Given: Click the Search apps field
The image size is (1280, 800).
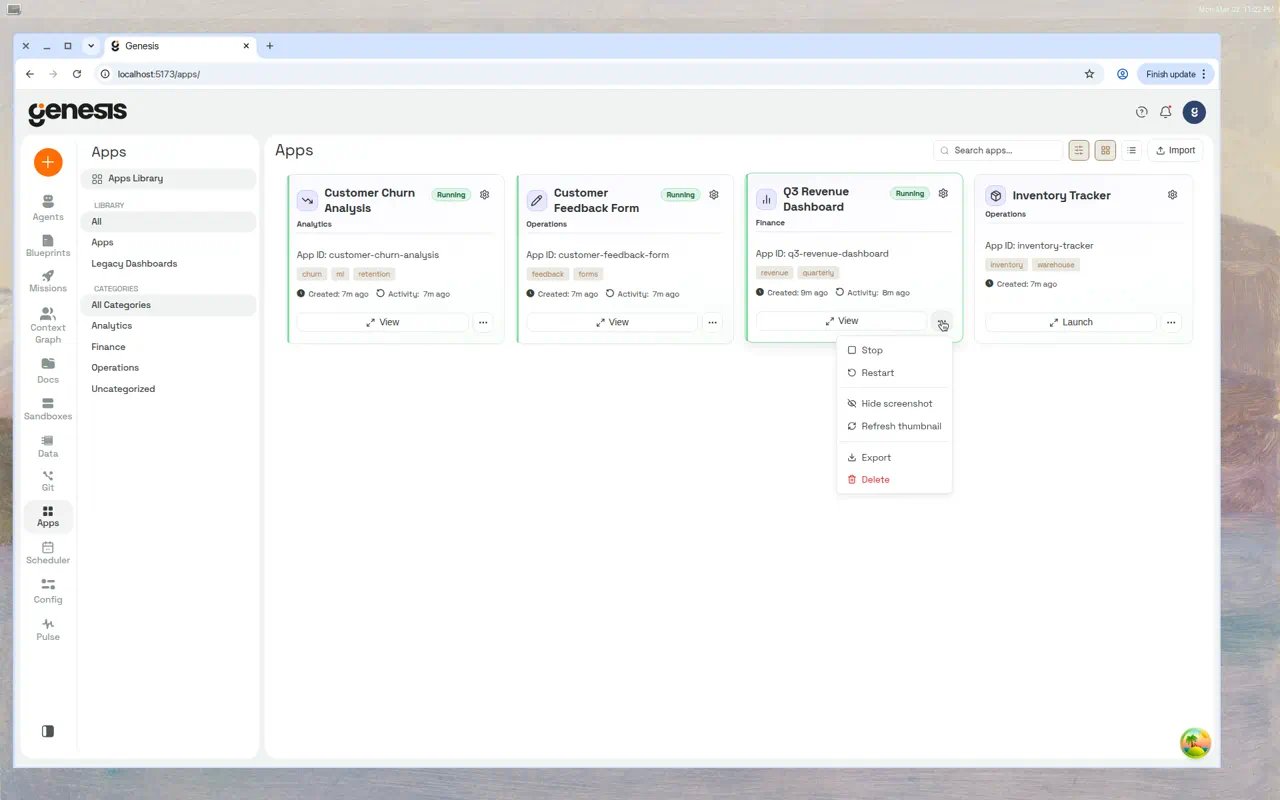Looking at the screenshot, I should tap(997, 150).
